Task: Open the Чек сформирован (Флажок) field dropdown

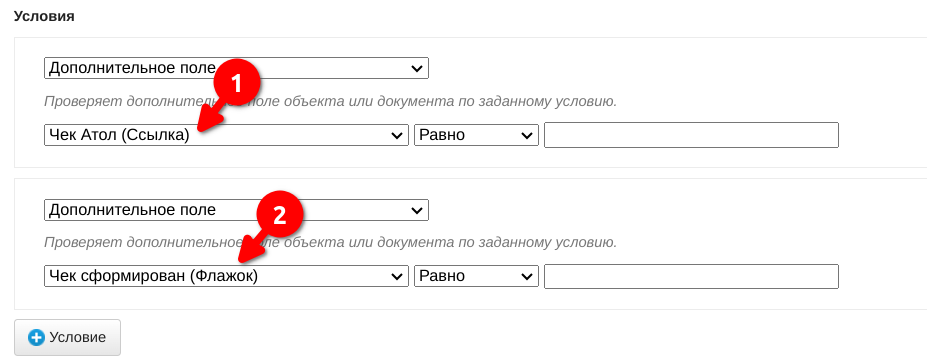Action: (226, 276)
